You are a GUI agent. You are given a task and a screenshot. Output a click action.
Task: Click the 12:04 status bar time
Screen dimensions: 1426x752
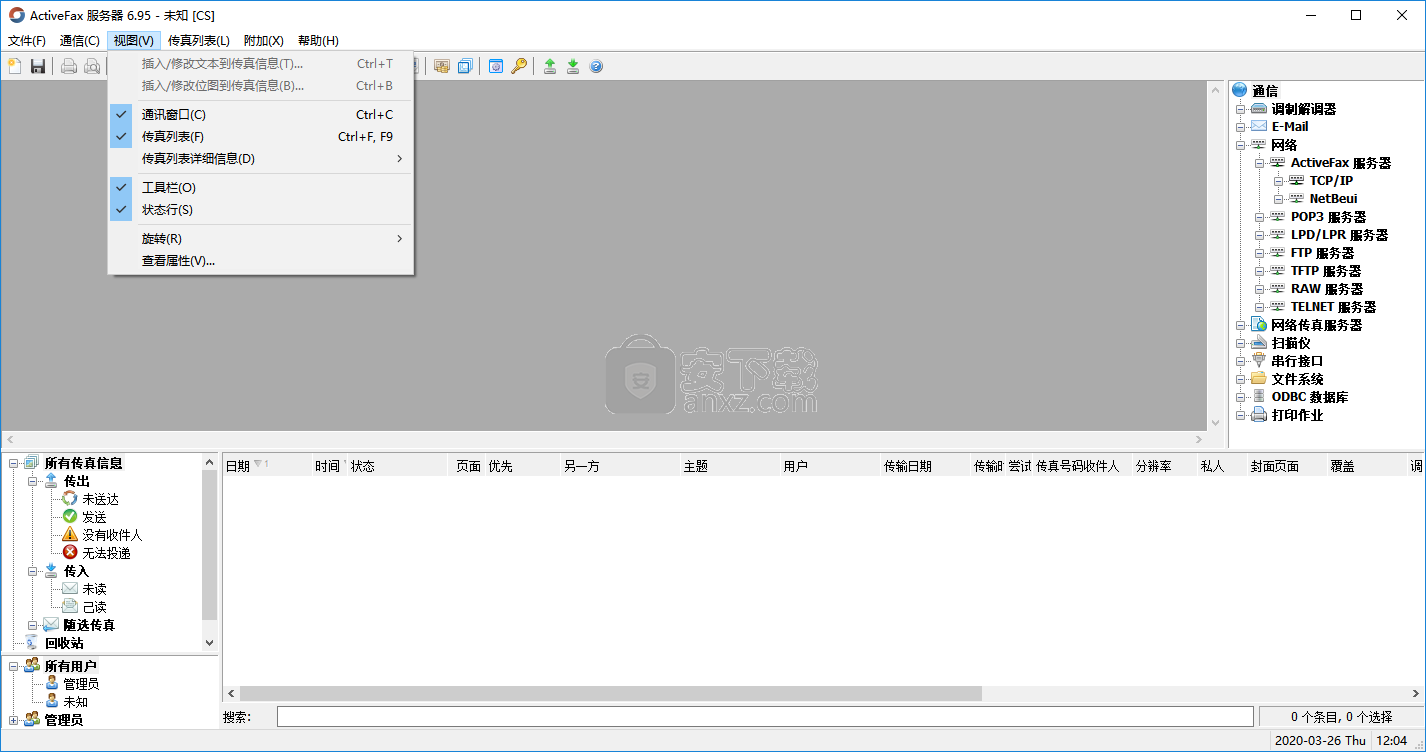coord(1391,741)
